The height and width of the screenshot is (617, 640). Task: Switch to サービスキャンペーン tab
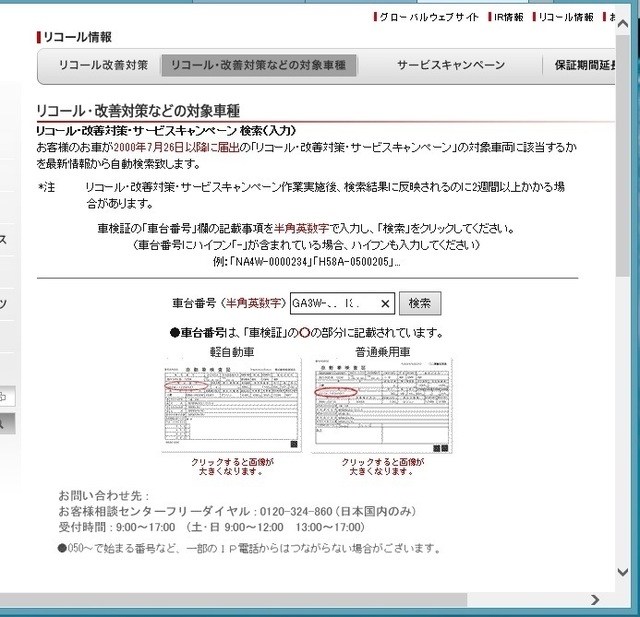point(451,65)
